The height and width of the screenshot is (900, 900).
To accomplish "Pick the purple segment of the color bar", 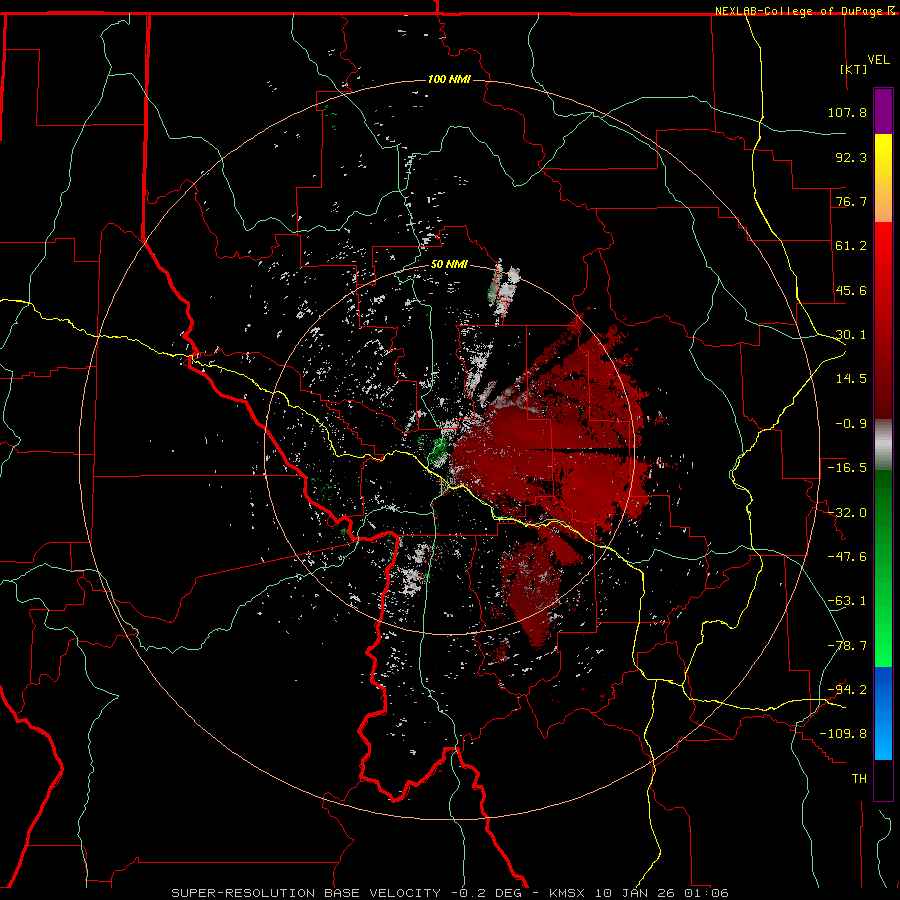I will click(x=883, y=111).
